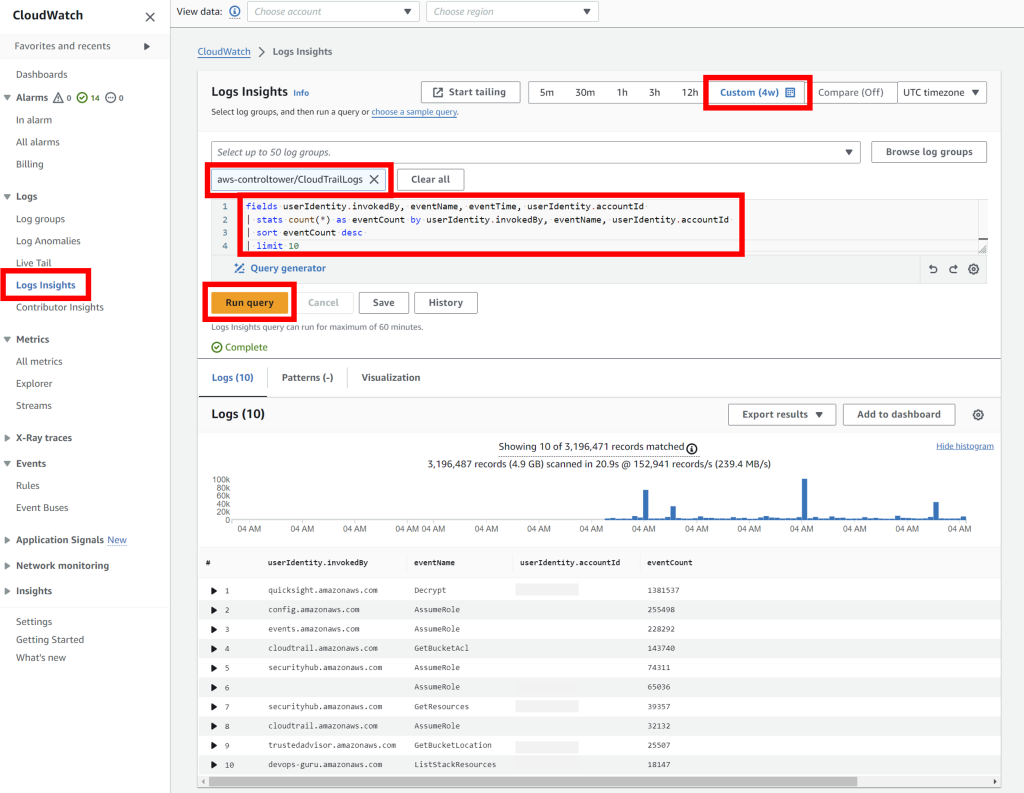Viewport: 1024px width, 793px height.
Task: Open the Query generator
Action: pyautogui.click(x=289, y=269)
